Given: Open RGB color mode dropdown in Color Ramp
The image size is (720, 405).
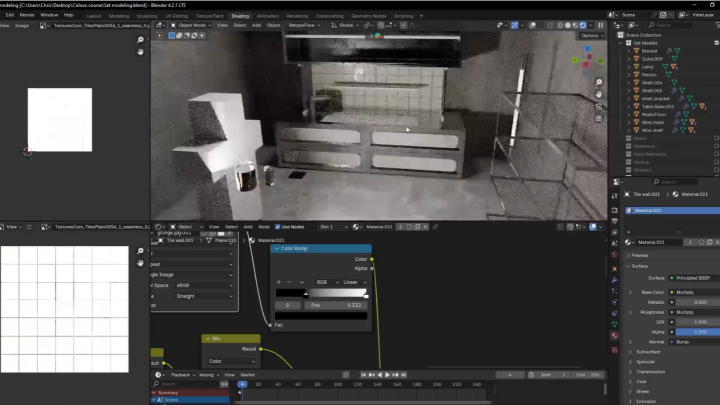Looking at the screenshot, I should coord(326,282).
